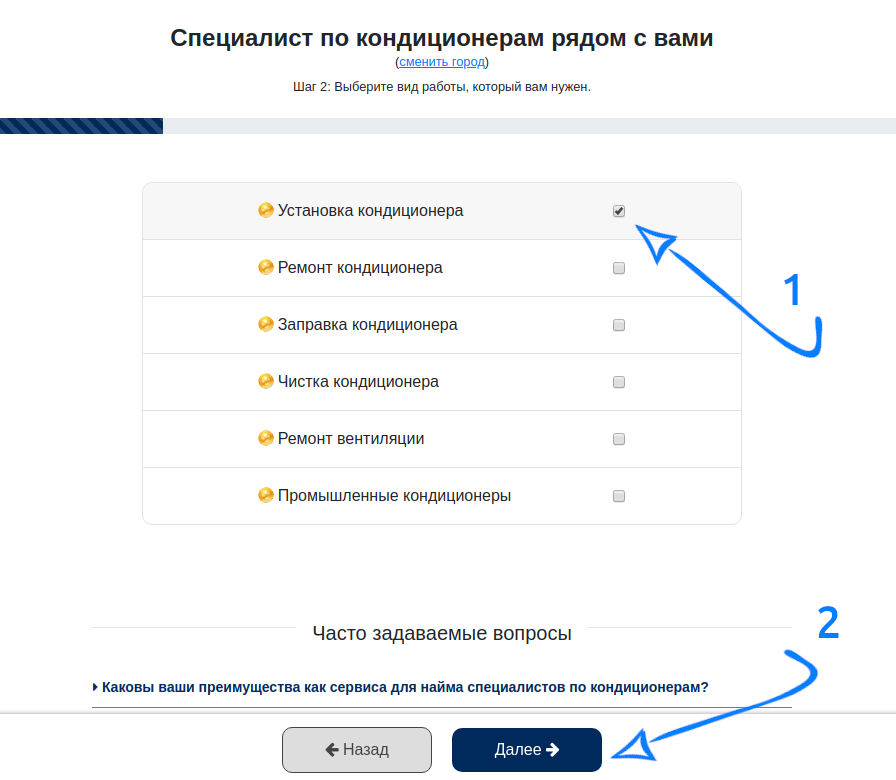896x780 pixels.
Task: Enable the Чистка кондиционера checkbox
Action: (619, 382)
